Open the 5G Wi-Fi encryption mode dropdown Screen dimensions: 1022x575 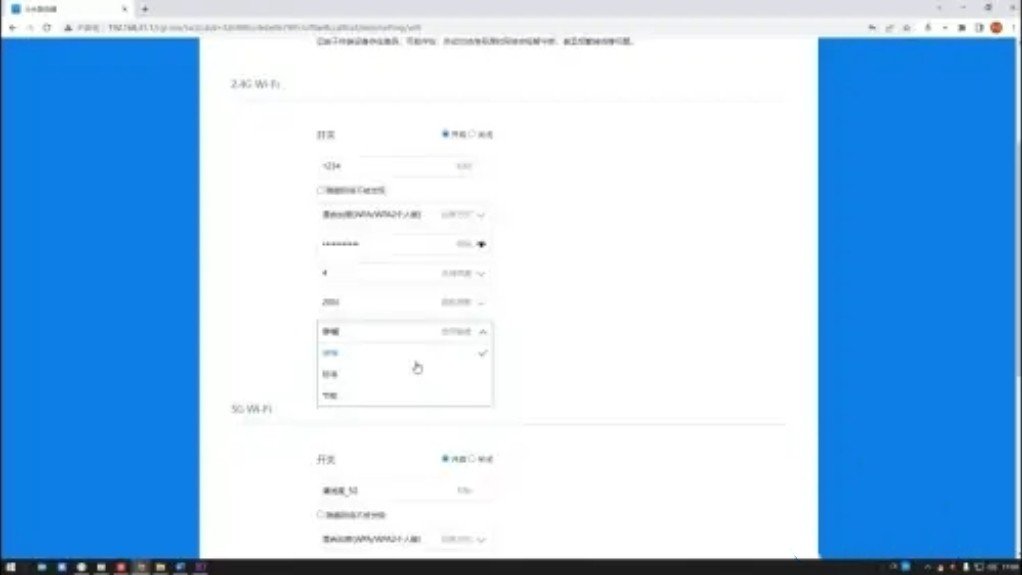click(404, 539)
